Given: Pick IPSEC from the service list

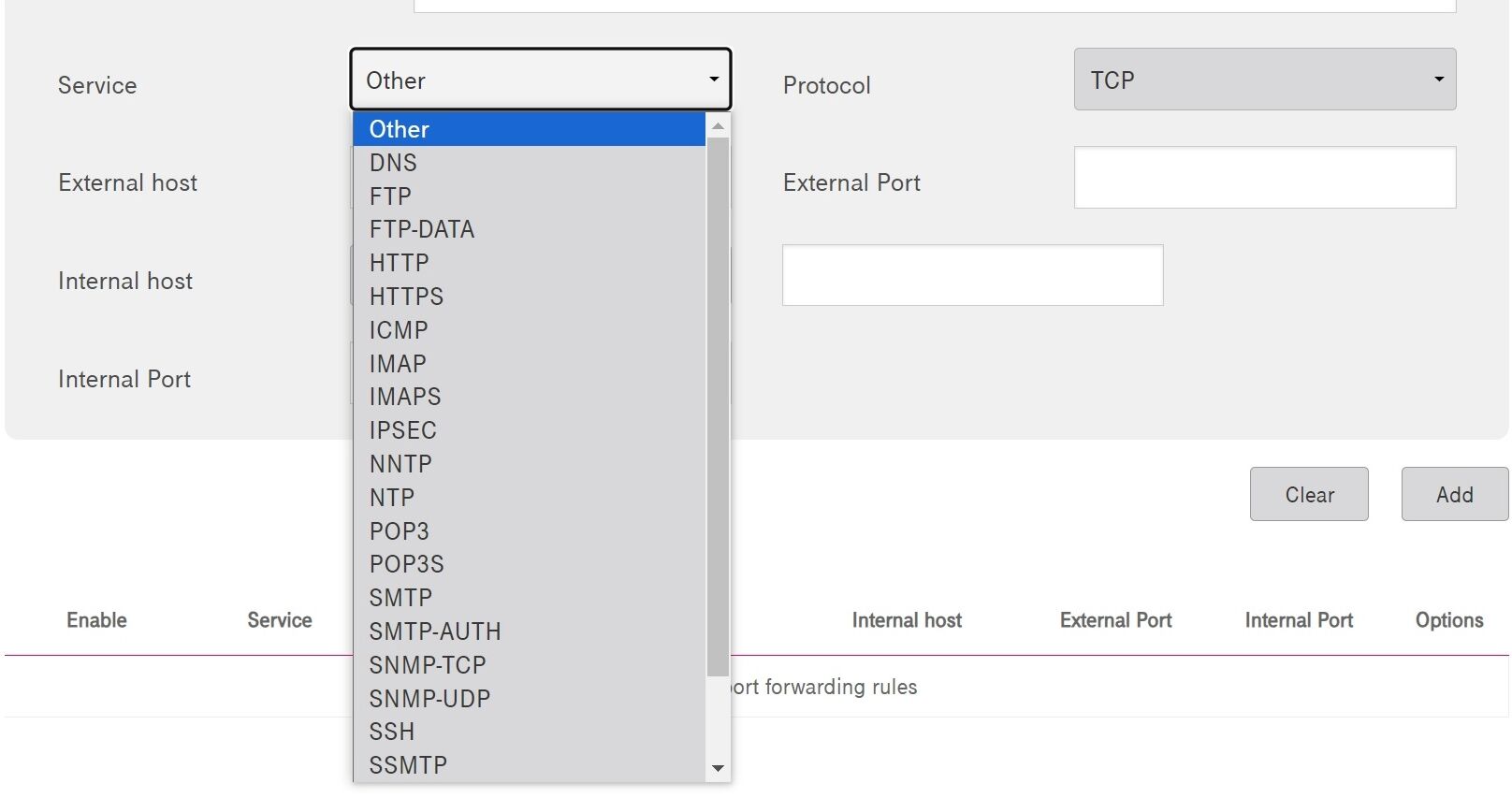Looking at the screenshot, I should 402,430.
